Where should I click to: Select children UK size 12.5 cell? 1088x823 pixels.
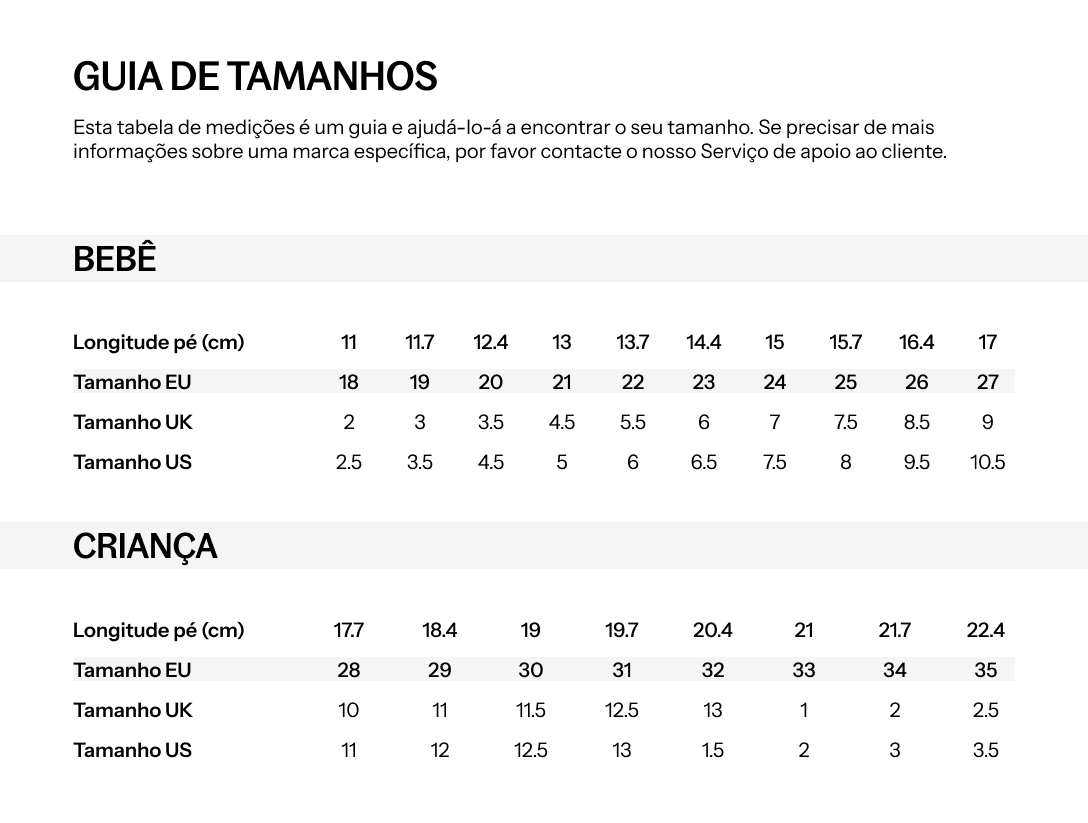point(622,710)
